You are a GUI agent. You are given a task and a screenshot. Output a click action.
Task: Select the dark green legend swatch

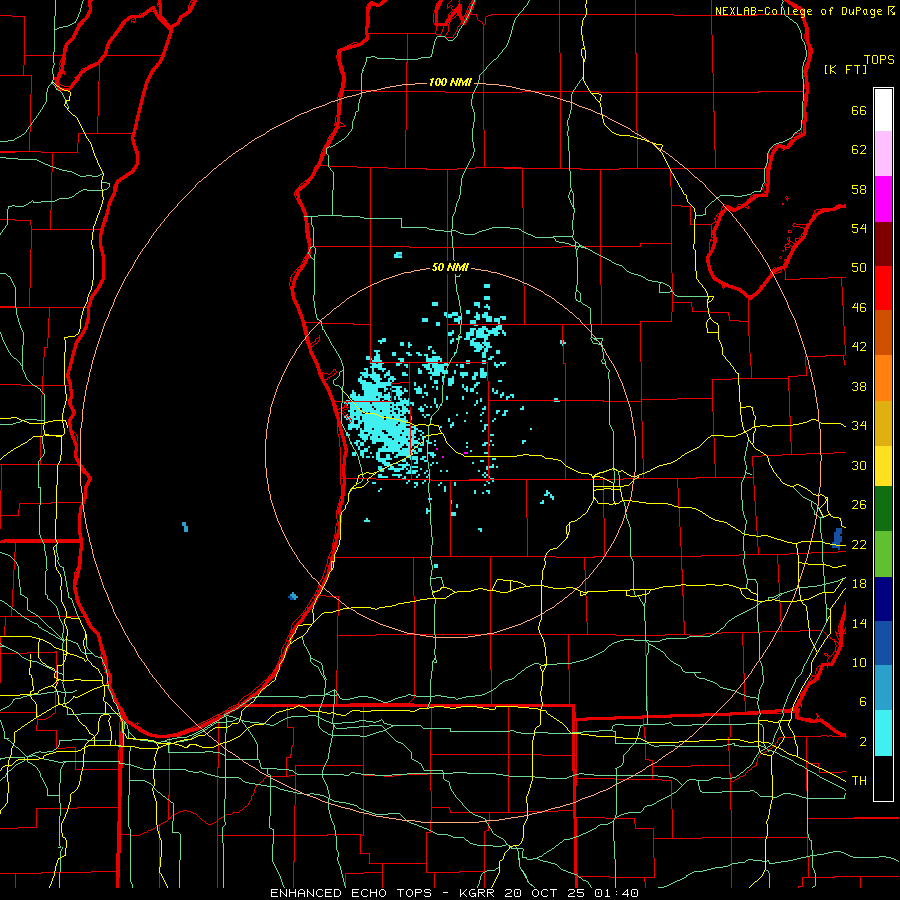pos(883,509)
